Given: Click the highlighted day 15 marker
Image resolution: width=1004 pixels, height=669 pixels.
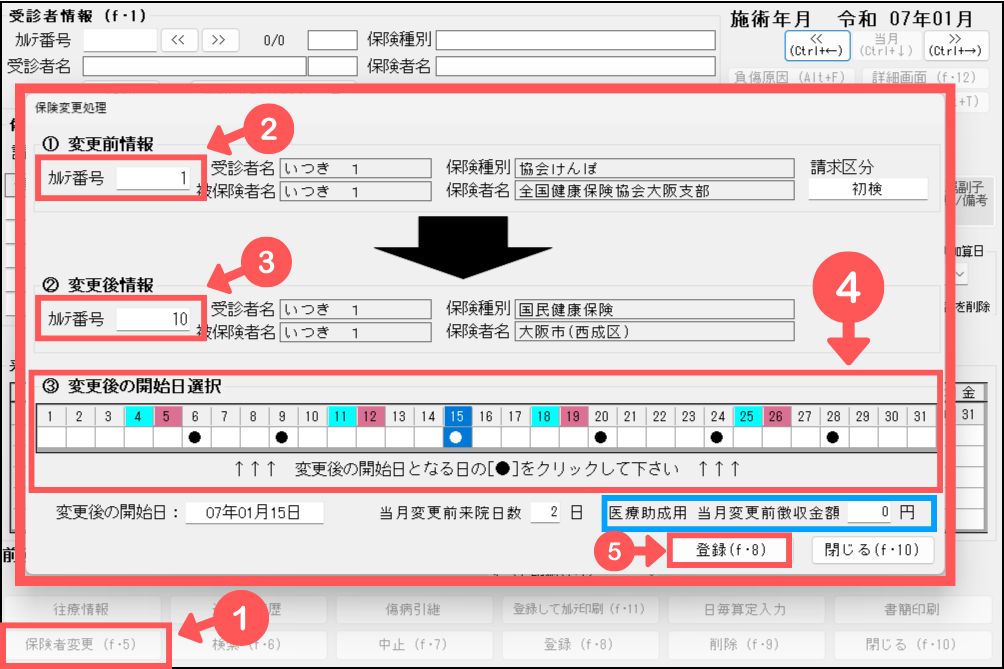Looking at the screenshot, I should click(x=456, y=437).
